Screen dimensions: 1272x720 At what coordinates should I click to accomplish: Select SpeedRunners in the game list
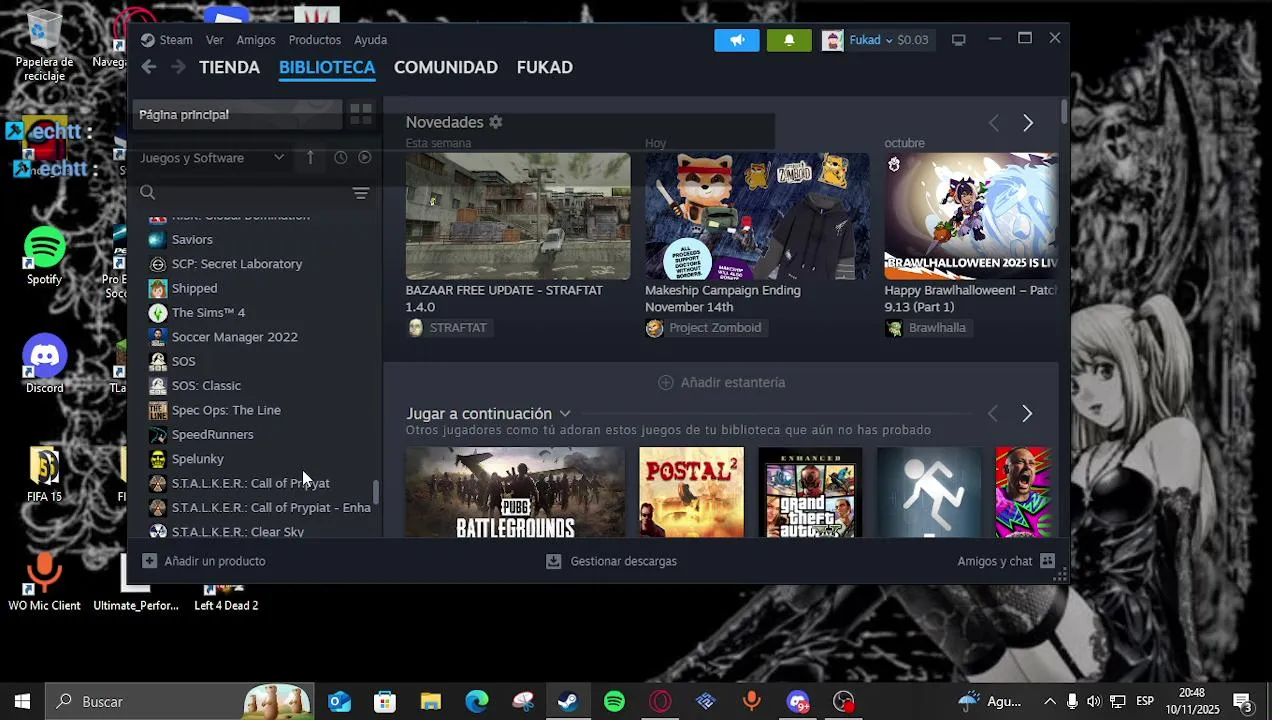[212, 435]
